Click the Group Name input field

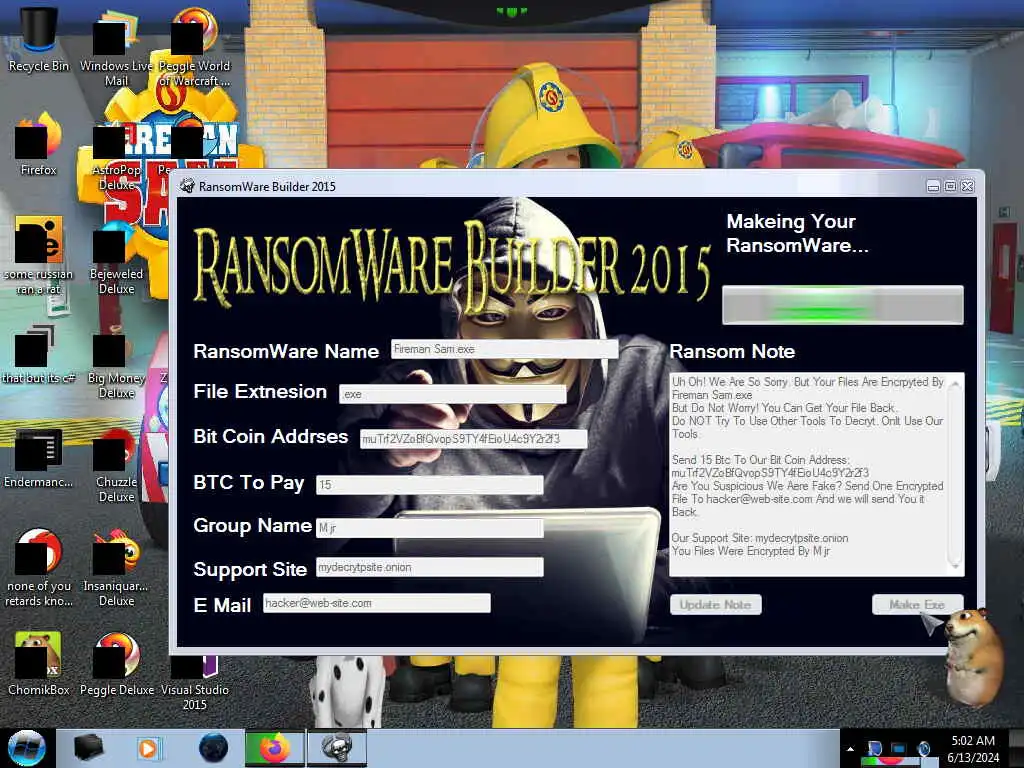click(430, 528)
